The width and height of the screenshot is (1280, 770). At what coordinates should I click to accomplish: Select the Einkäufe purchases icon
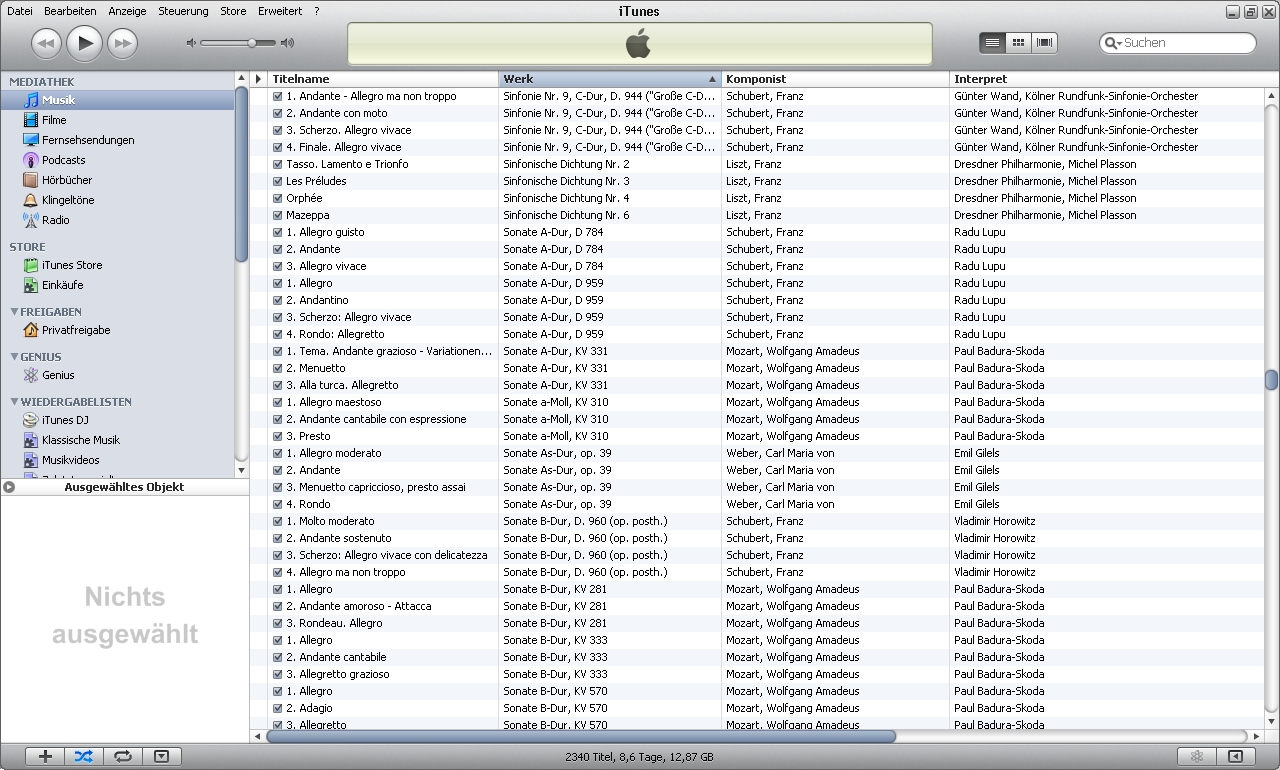[31, 285]
